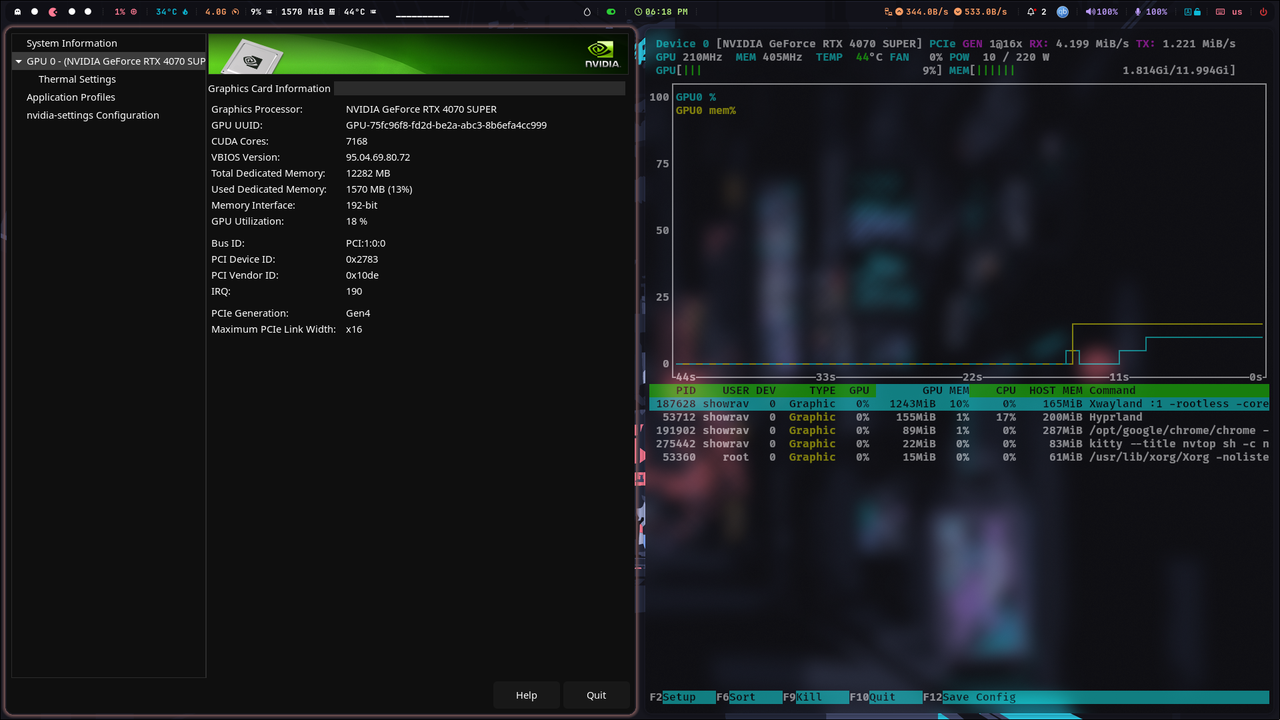This screenshot has width=1280, height=720.
Task: Select Thermal Settings in the sidebar
Action: (77, 79)
